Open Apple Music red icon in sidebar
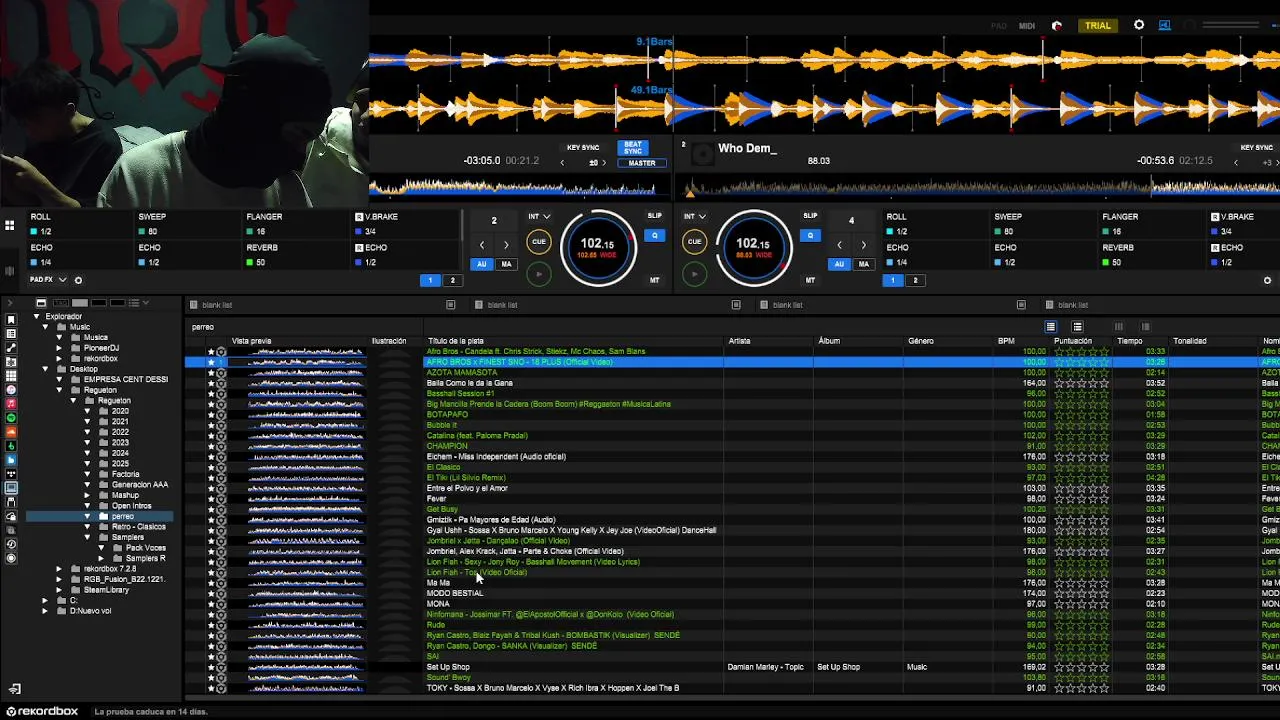The height and width of the screenshot is (720, 1280). [11, 403]
